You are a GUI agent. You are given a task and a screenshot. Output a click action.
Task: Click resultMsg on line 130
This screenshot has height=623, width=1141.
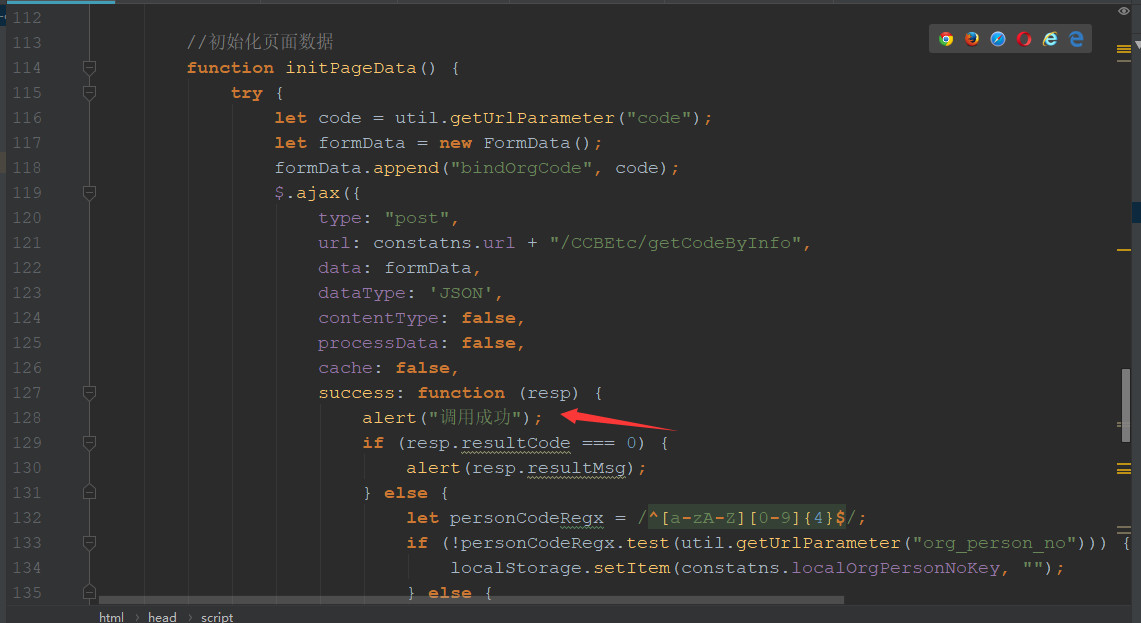click(x=576, y=468)
